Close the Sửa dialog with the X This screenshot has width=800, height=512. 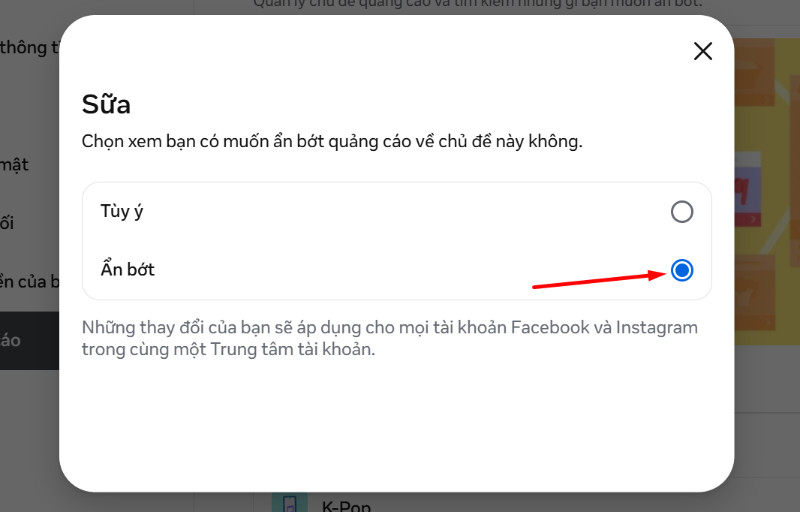703,51
